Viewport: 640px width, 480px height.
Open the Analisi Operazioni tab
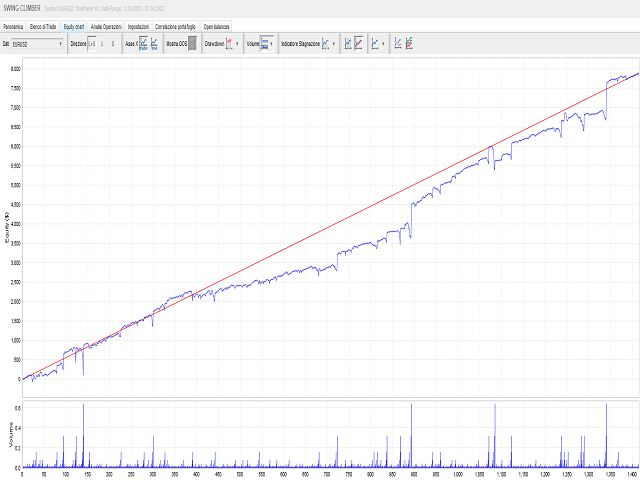pos(106,27)
